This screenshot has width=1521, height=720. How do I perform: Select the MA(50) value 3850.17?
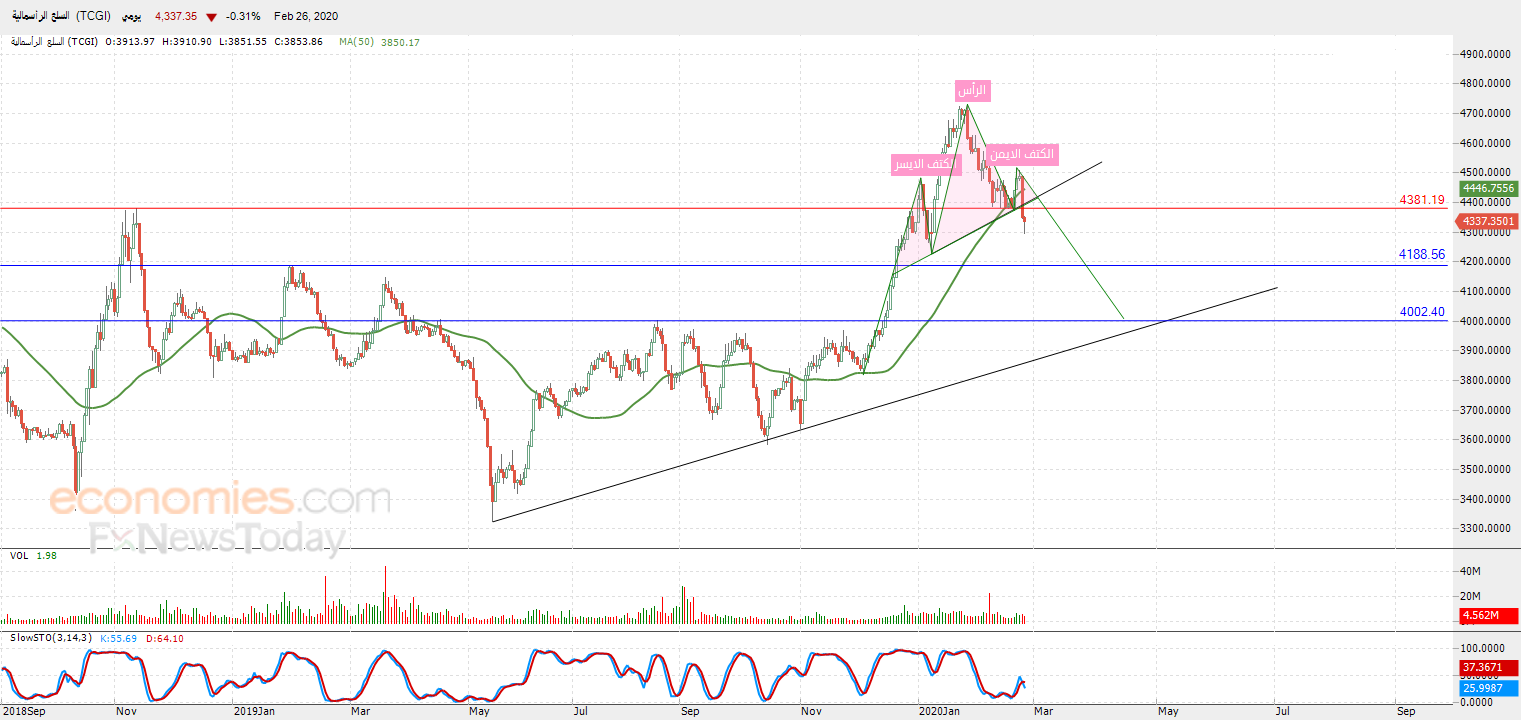click(401, 42)
